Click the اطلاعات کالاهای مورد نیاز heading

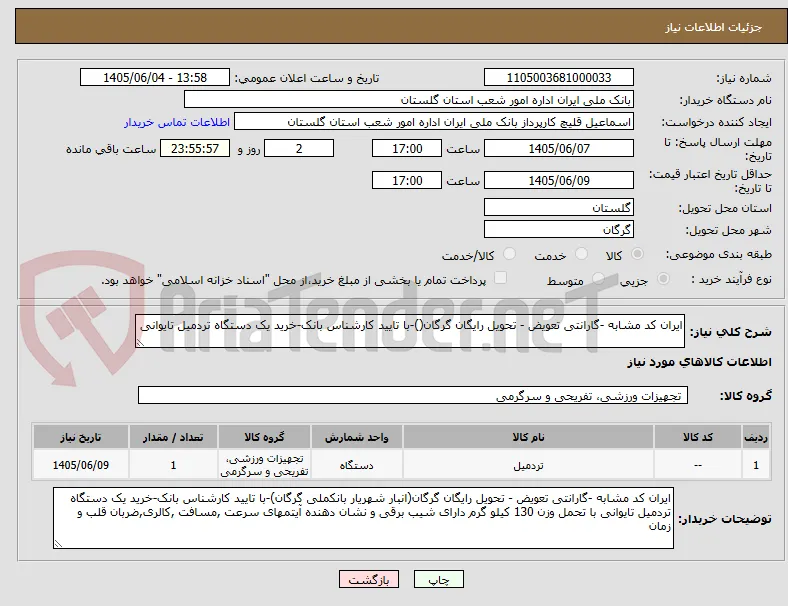coord(699,361)
